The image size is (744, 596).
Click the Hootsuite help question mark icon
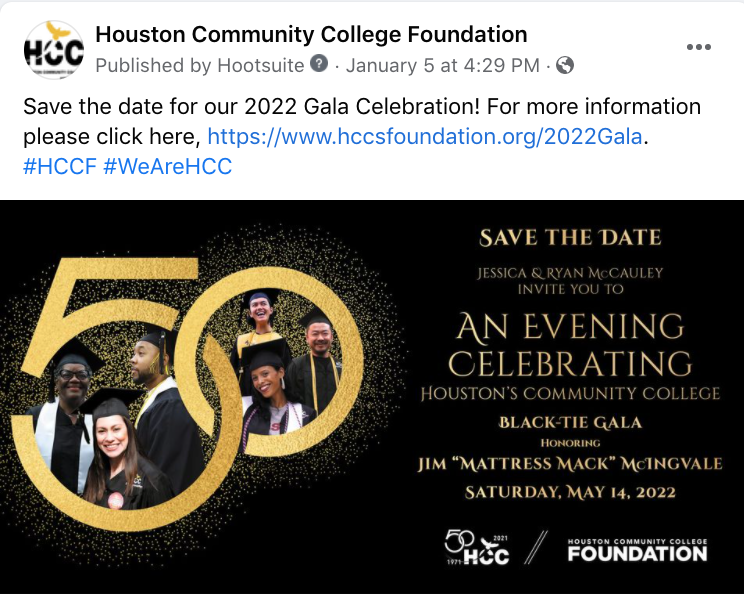[x=319, y=64]
